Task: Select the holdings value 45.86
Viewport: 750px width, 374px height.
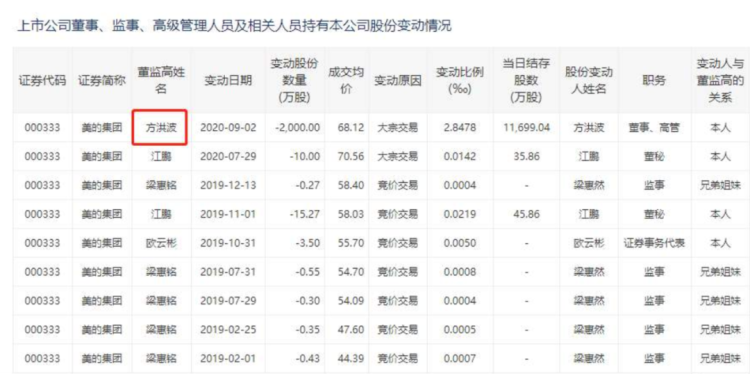Action: [526, 214]
